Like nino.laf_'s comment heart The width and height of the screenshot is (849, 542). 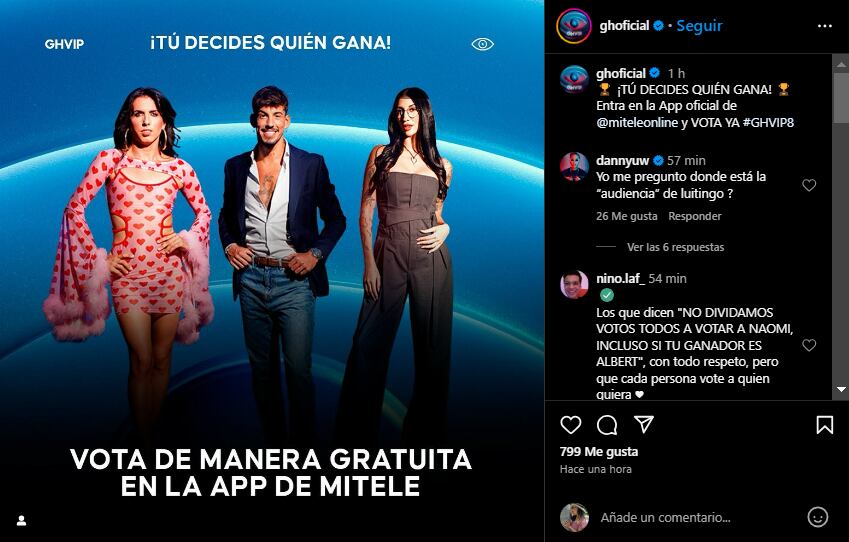click(809, 345)
